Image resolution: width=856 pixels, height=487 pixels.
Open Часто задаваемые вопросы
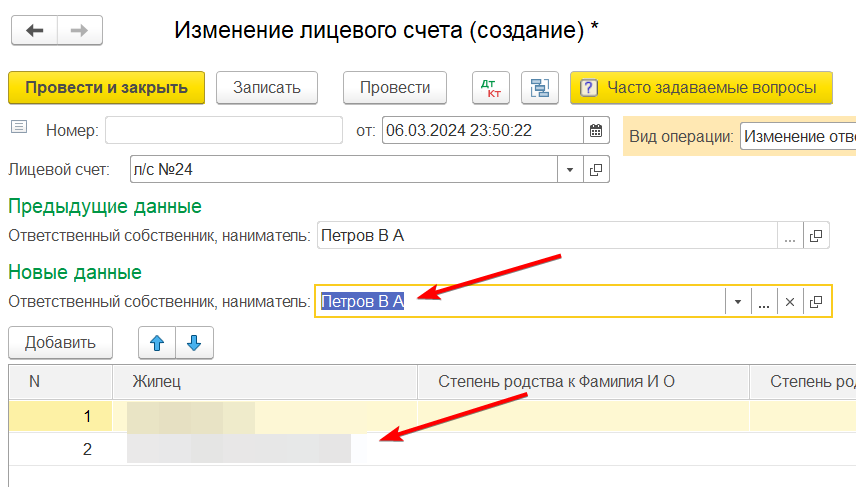click(702, 87)
